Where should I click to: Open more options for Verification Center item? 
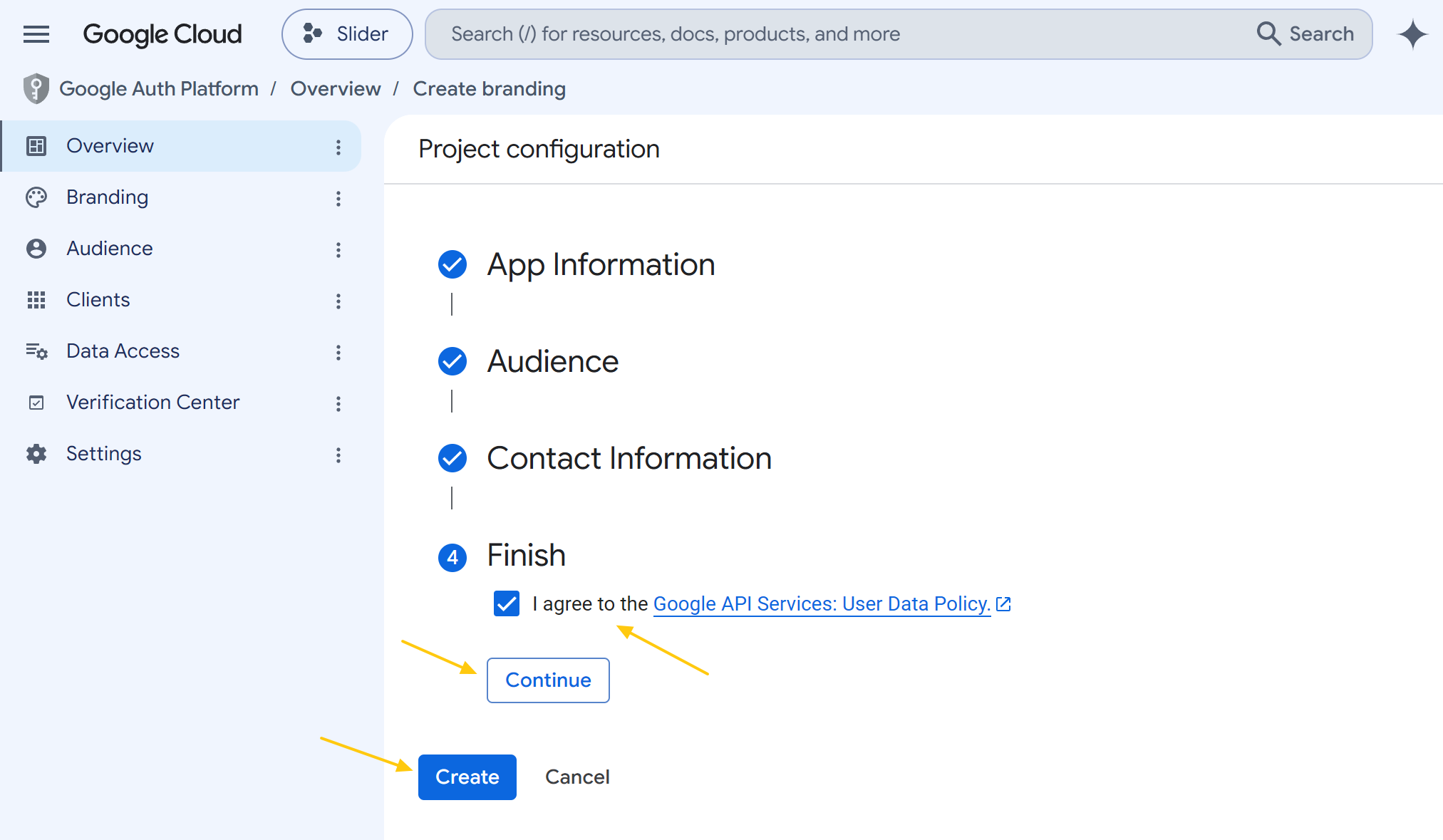coord(338,403)
